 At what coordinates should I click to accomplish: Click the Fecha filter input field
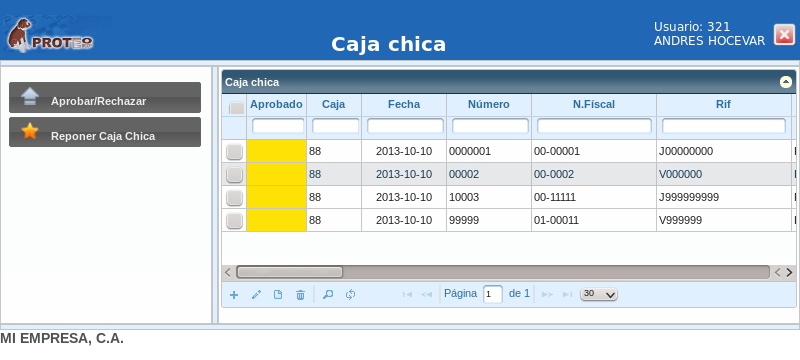(x=406, y=126)
